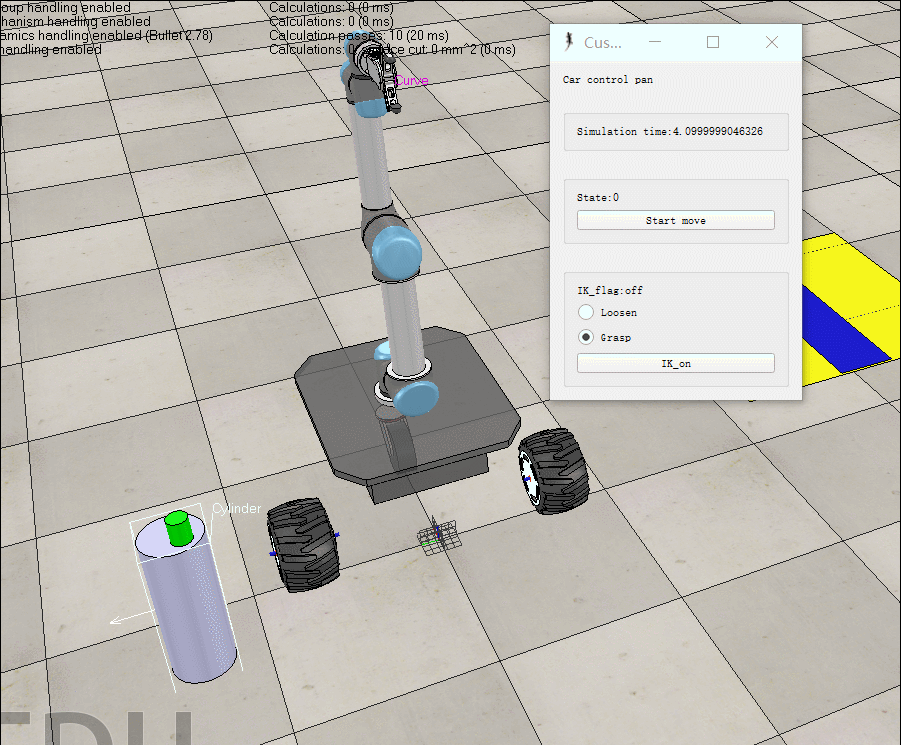901x745 pixels.
Task: Select the front left tire of the car
Action: click(303, 545)
